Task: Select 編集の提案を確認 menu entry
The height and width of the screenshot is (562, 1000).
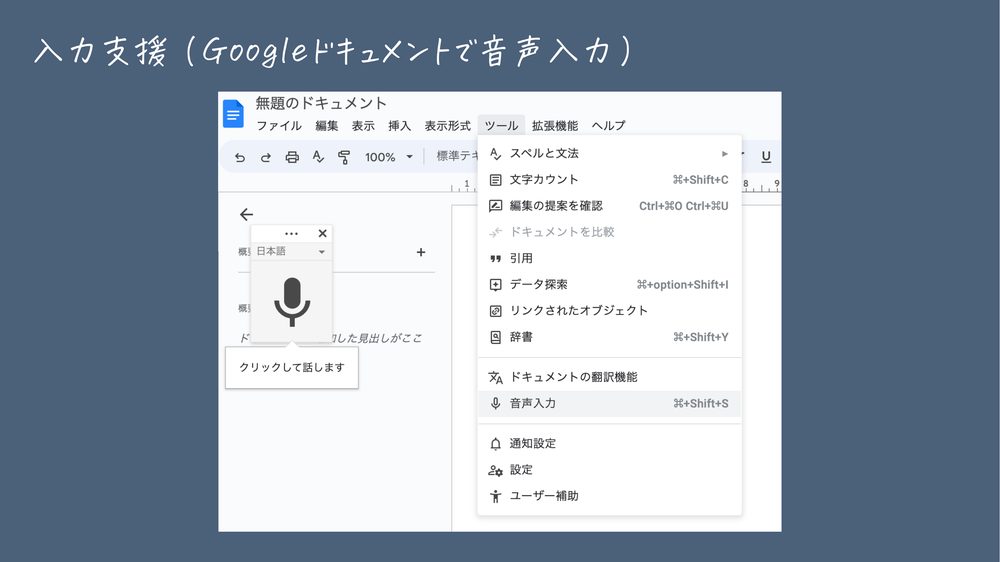Action: pyautogui.click(x=609, y=206)
